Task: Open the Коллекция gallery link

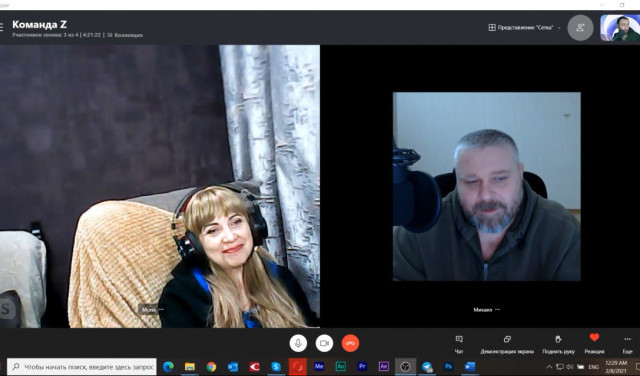Action: pos(125,35)
